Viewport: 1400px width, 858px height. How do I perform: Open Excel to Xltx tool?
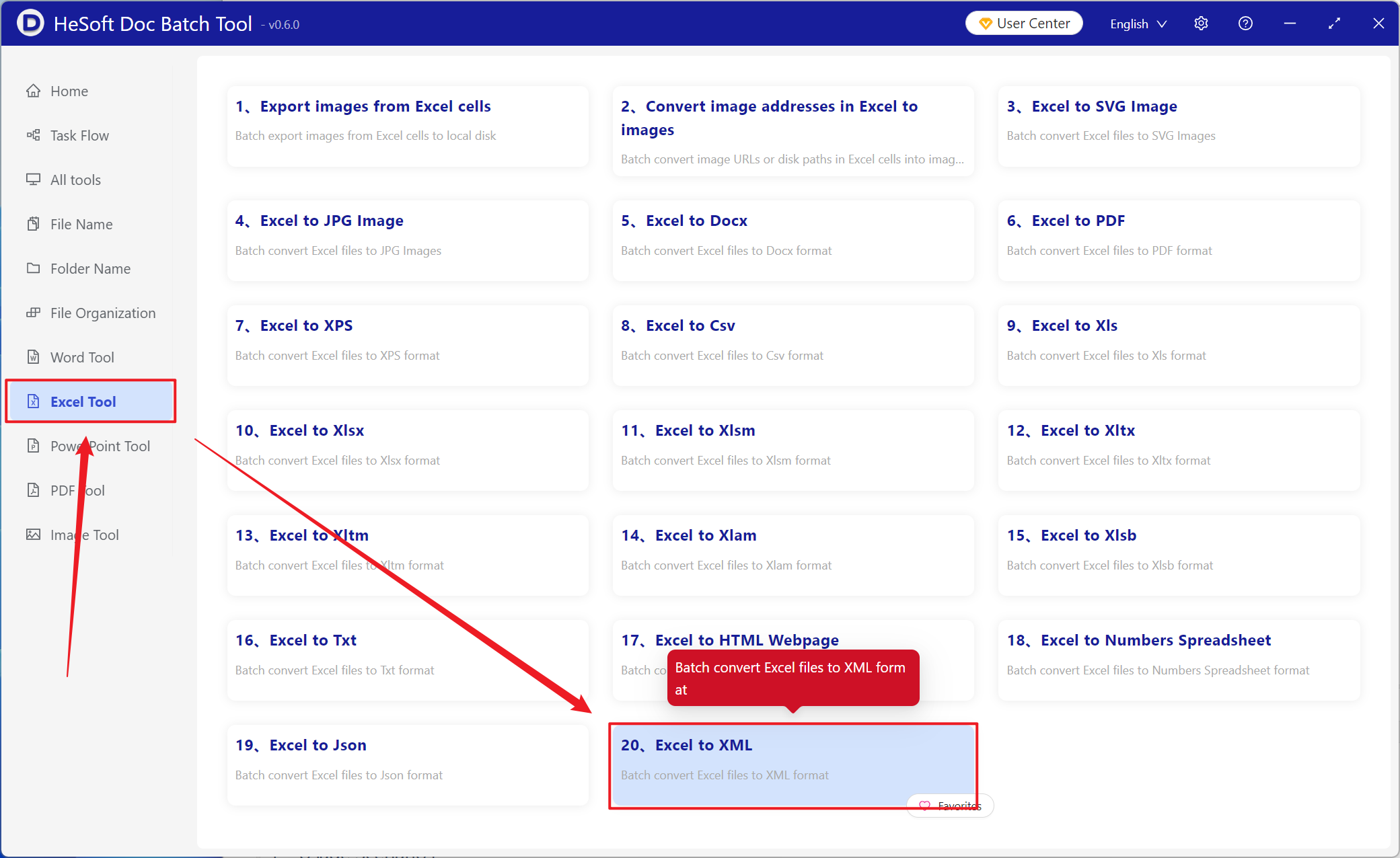[1179, 450]
